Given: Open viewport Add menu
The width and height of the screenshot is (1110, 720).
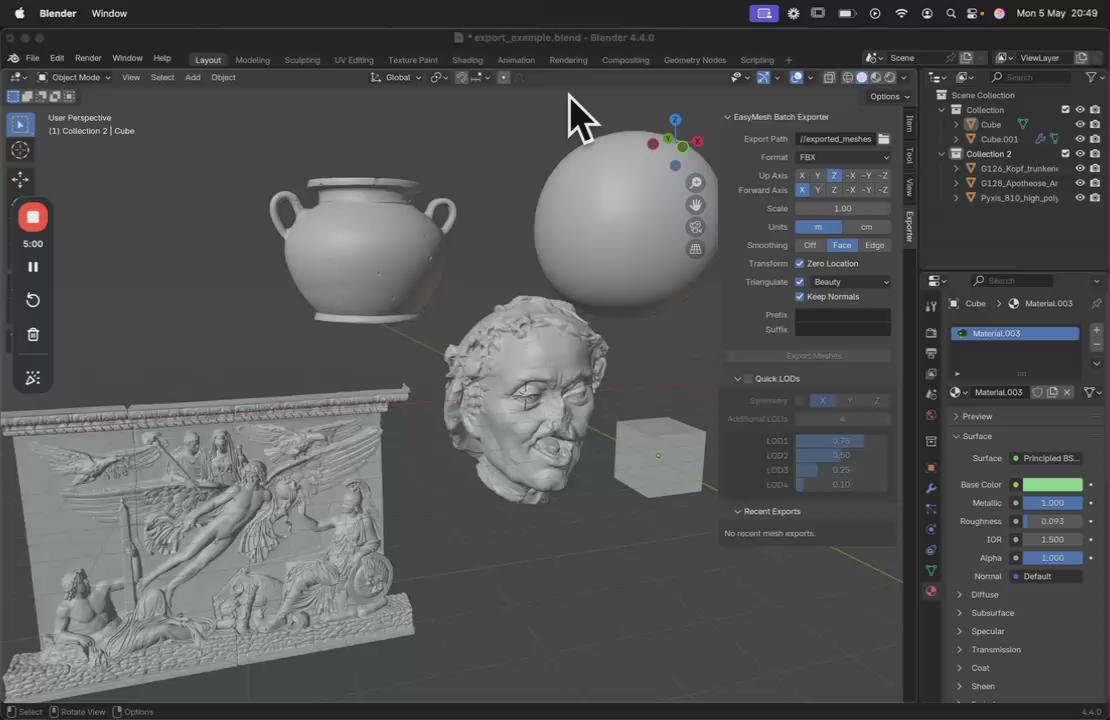Looking at the screenshot, I should pos(193,77).
